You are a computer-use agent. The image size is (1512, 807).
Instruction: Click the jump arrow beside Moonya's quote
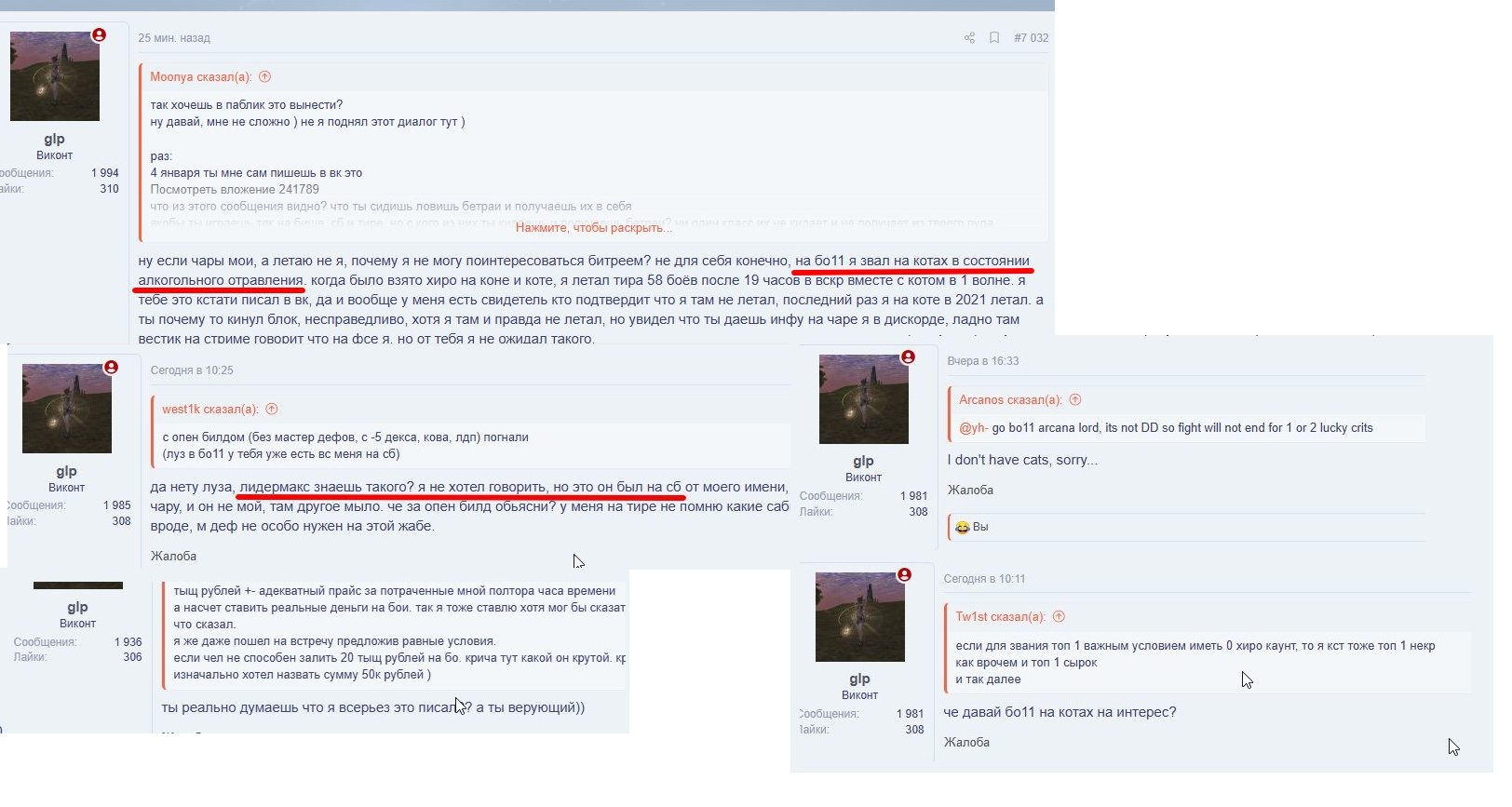click(264, 77)
